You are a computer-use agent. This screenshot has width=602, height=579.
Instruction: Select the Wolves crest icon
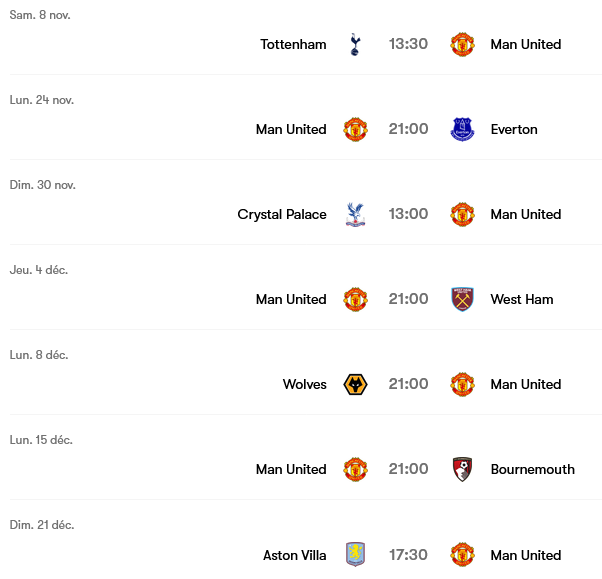(354, 384)
